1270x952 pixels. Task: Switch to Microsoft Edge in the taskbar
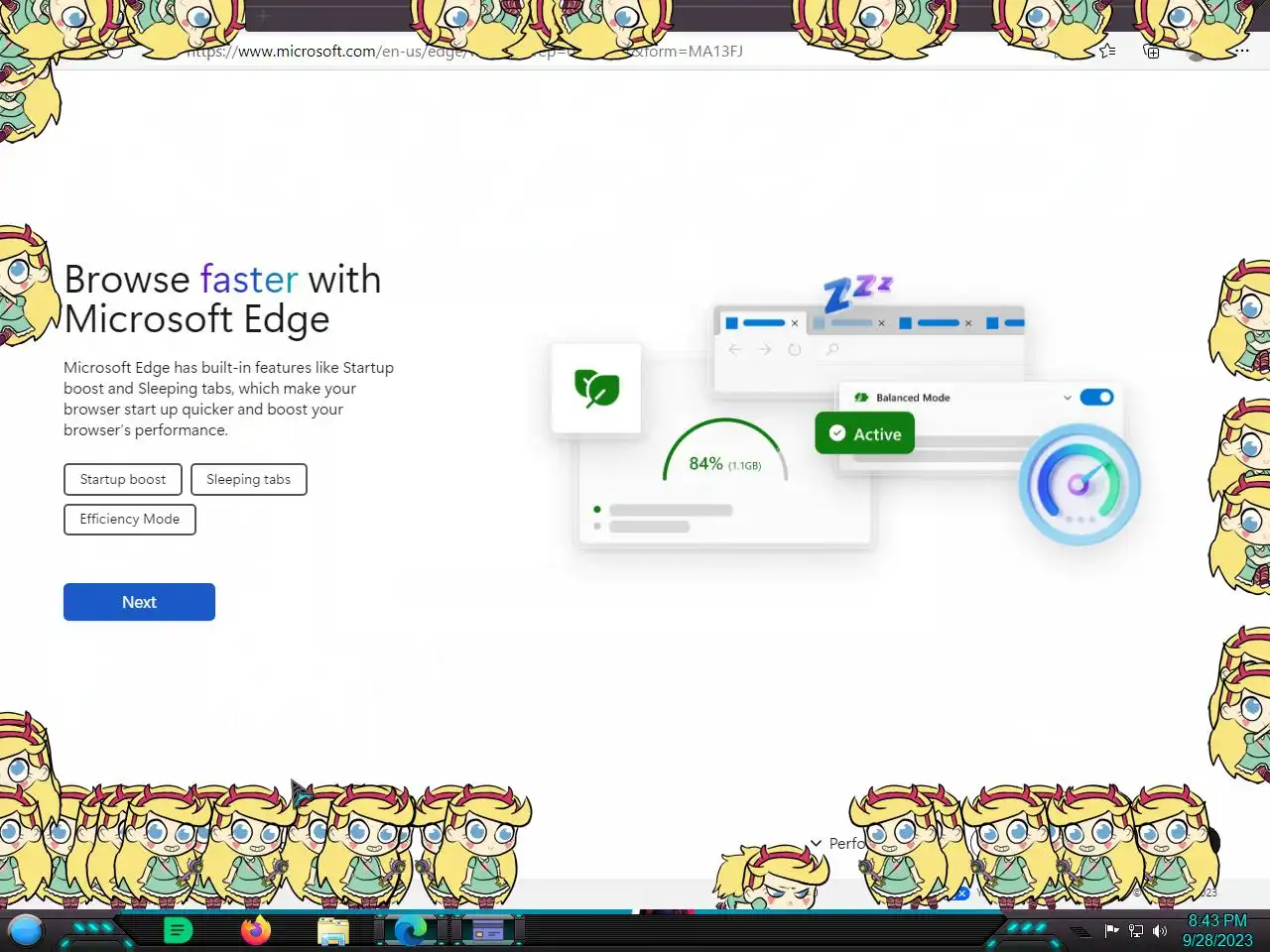[411, 931]
